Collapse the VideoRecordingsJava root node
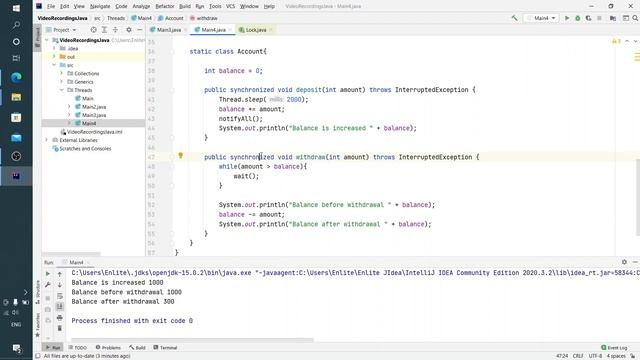 coord(47,40)
